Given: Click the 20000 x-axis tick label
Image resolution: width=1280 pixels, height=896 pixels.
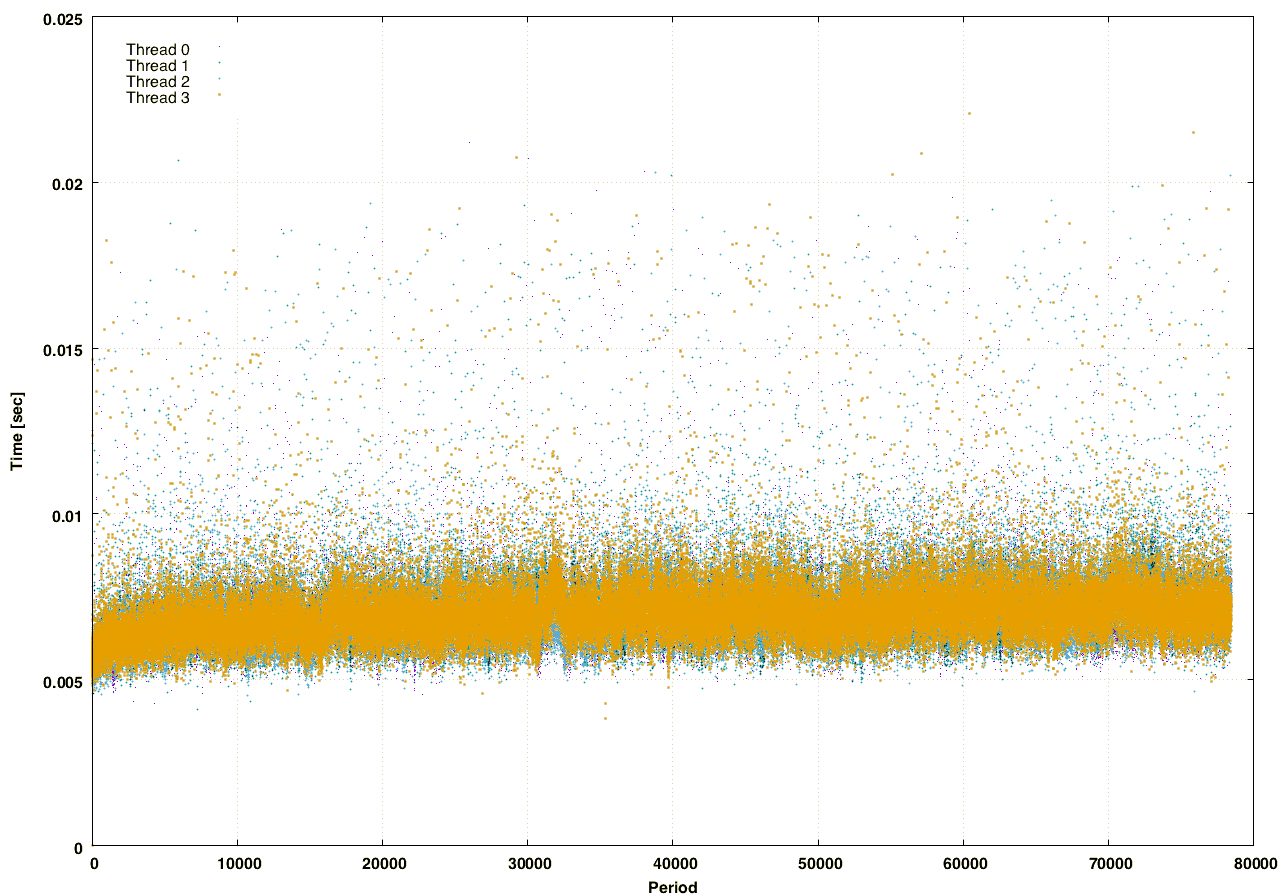Looking at the screenshot, I should [382, 863].
